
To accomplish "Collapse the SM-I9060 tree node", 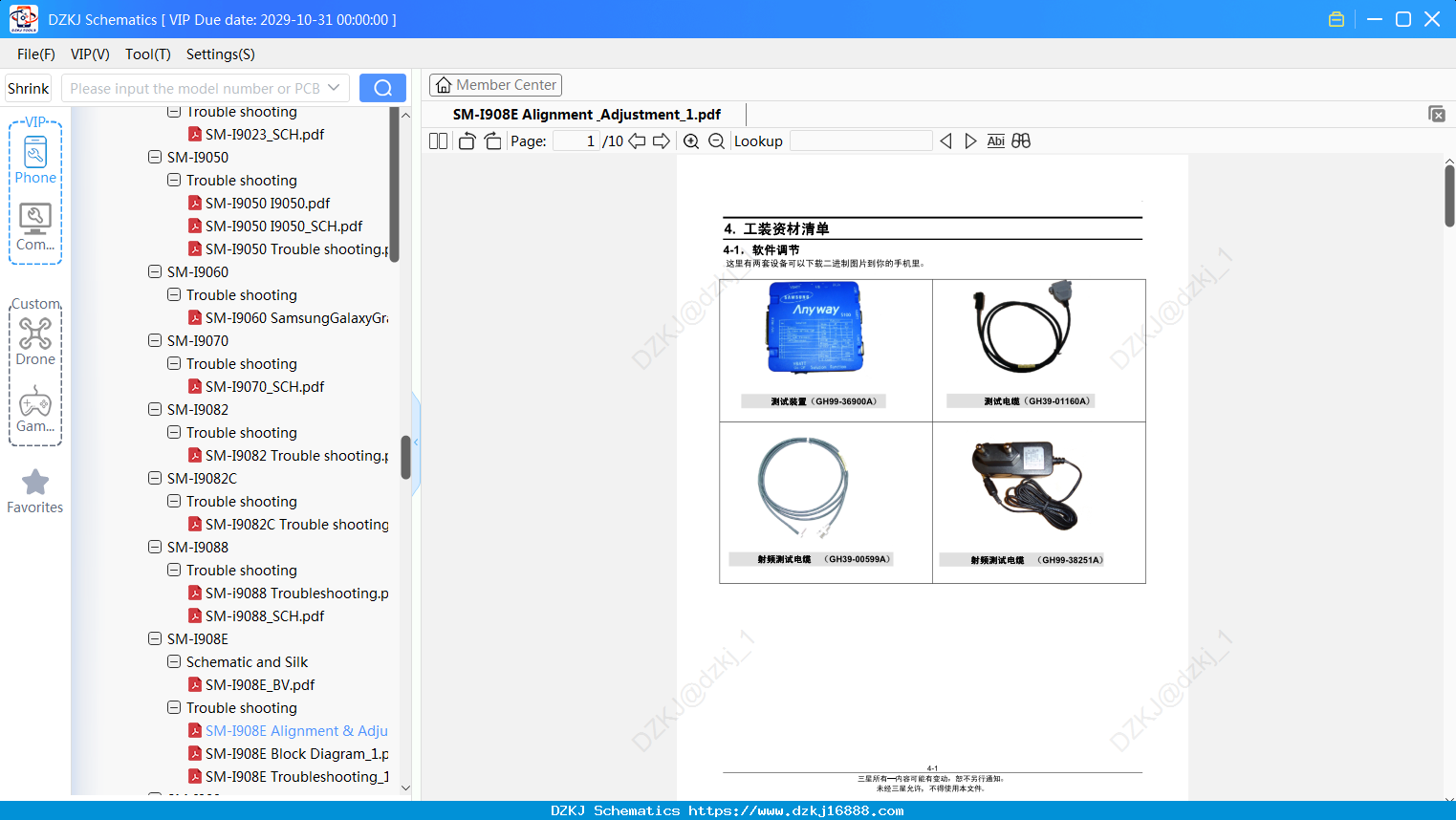I will 155,271.
